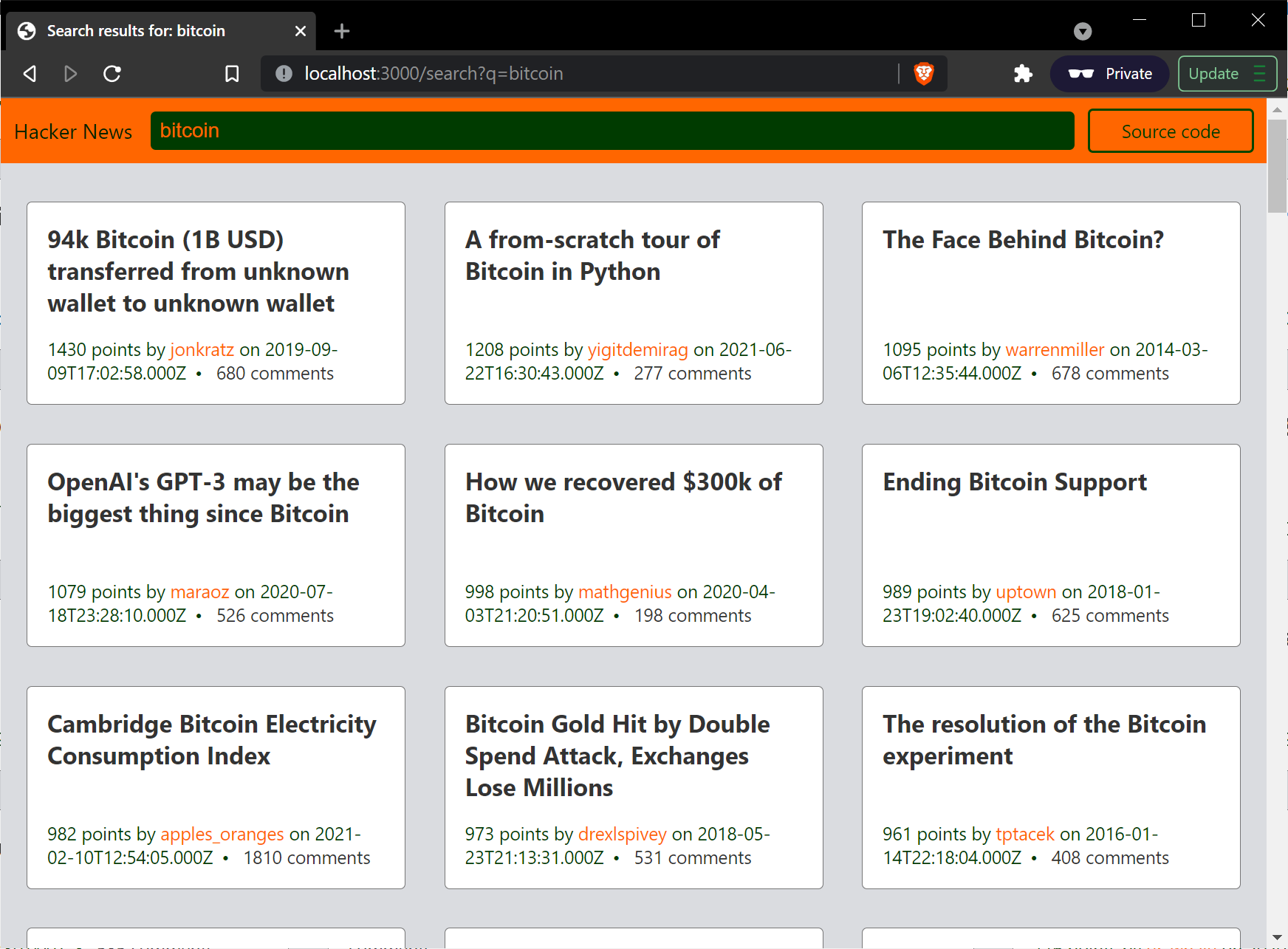View user drexlspivey profile

click(x=622, y=834)
